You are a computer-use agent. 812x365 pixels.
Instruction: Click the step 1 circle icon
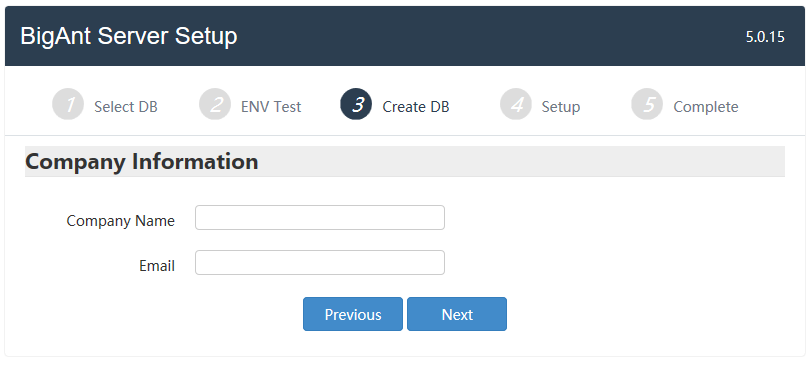point(68,105)
